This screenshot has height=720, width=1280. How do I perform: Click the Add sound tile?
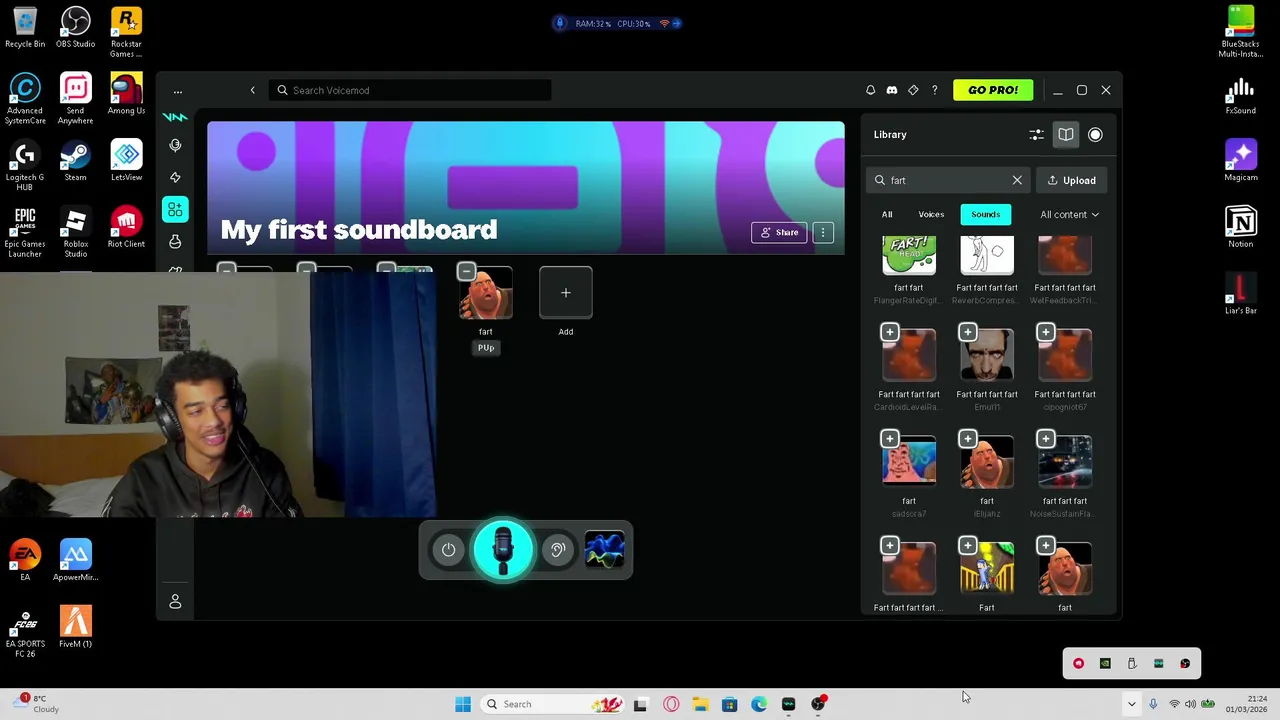565,293
